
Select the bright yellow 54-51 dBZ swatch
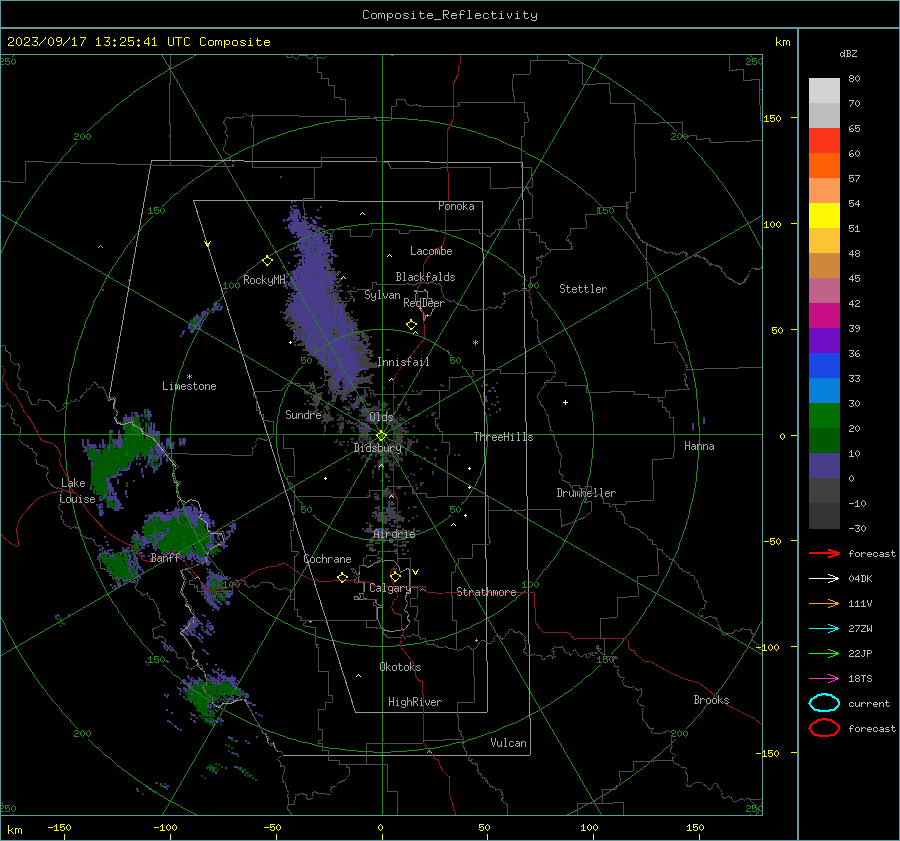pos(824,216)
